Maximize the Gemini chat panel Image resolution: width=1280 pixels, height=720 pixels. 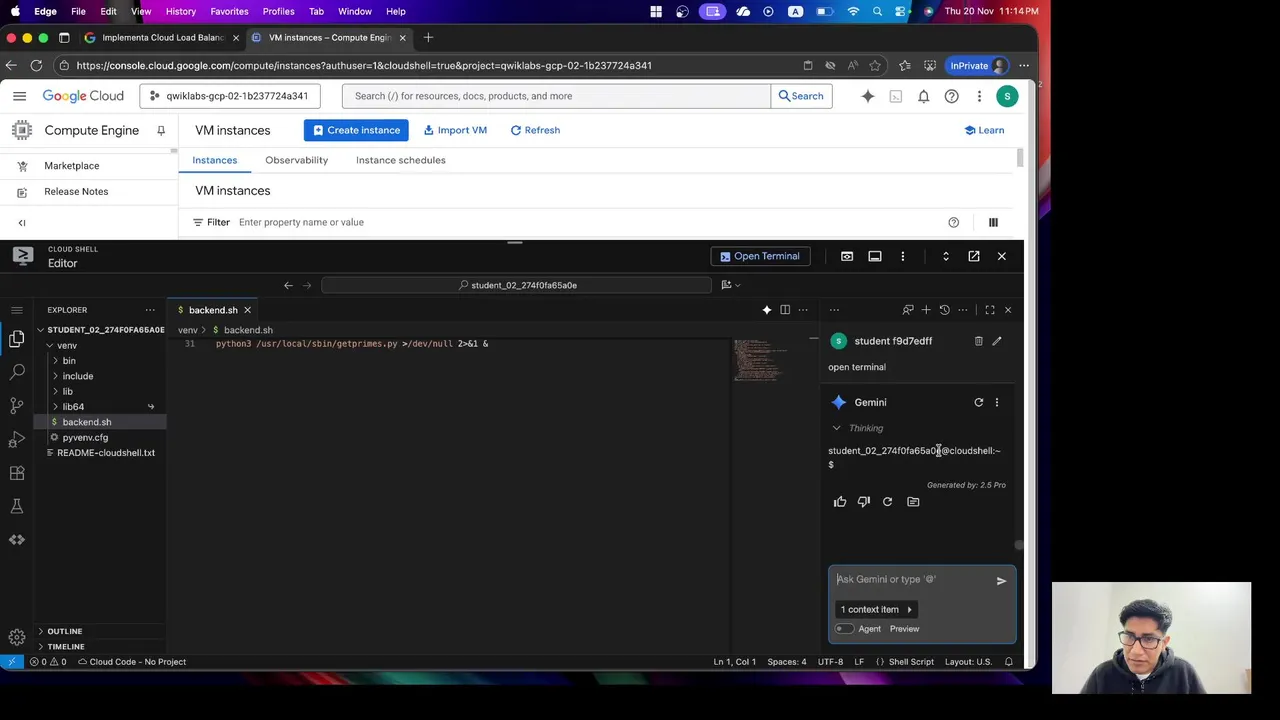point(990,310)
